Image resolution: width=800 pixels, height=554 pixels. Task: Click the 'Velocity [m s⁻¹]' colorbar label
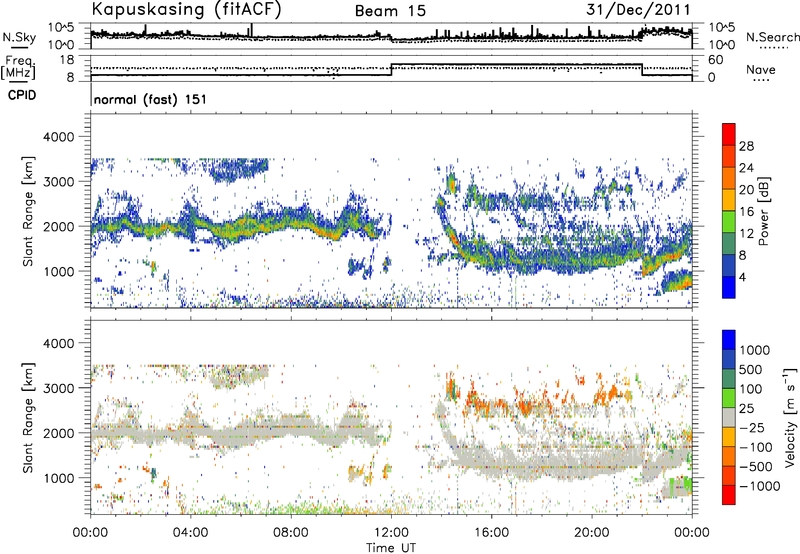[x=790, y=416]
